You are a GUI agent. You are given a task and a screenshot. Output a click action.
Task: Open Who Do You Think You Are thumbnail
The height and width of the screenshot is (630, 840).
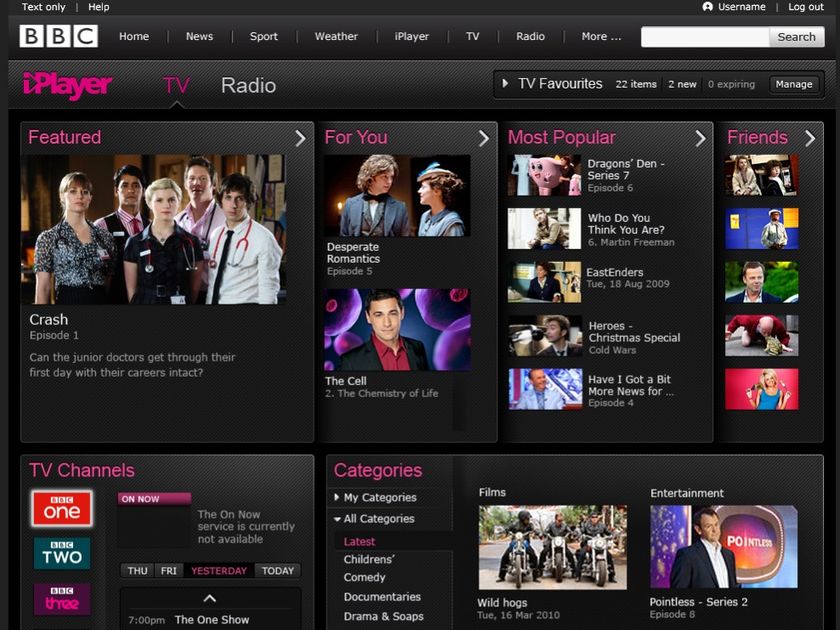pyautogui.click(x=544, y=229)
